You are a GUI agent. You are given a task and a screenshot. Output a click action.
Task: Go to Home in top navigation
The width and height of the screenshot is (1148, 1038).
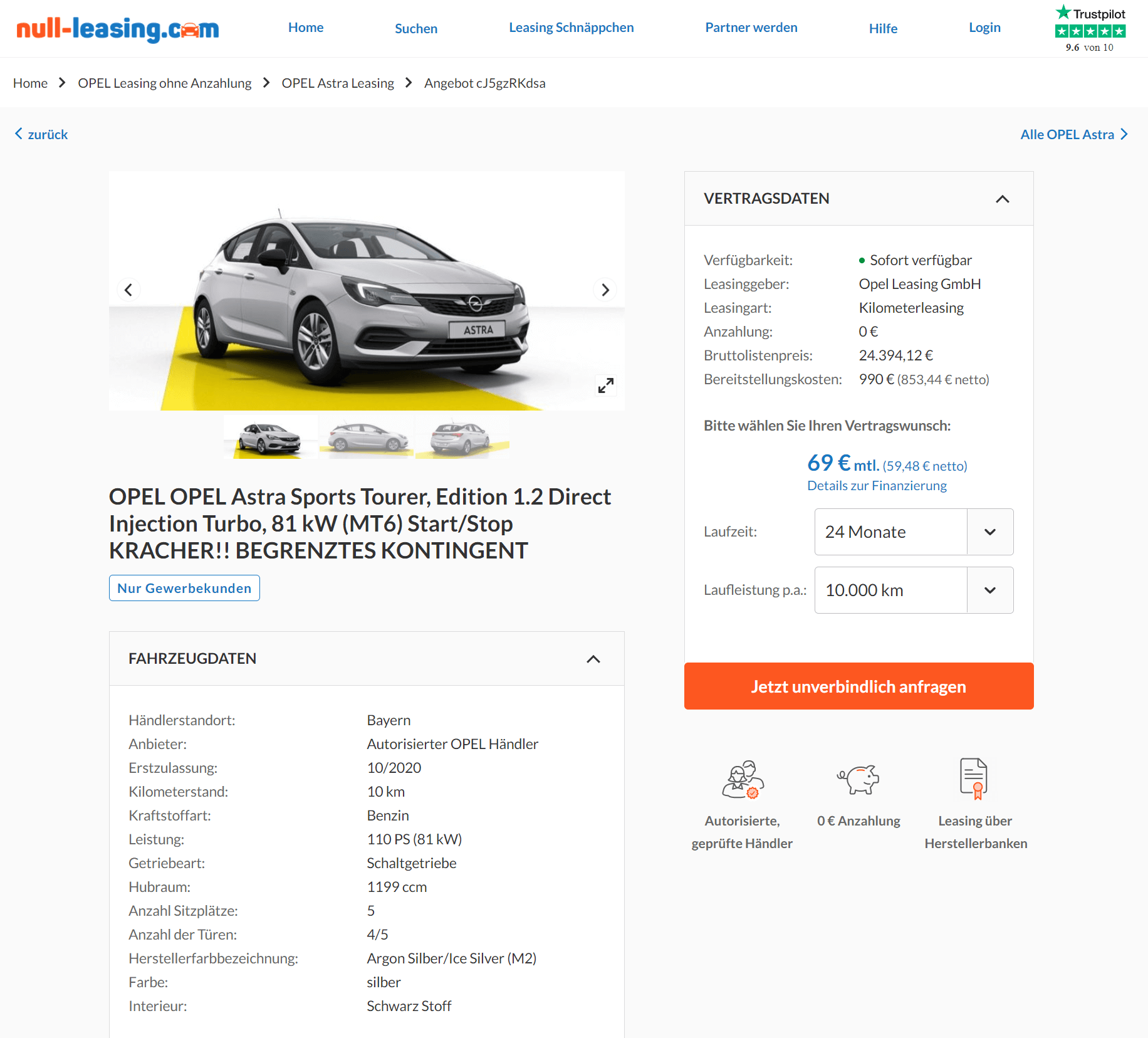click(306, 28)
